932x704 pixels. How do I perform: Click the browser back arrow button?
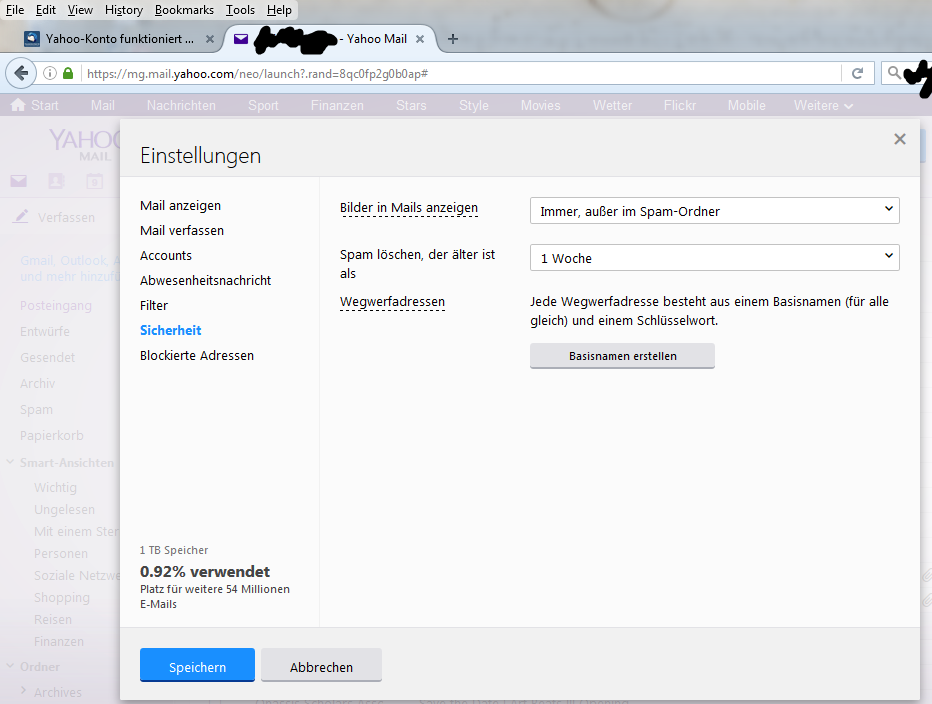[x=21, y=73]
